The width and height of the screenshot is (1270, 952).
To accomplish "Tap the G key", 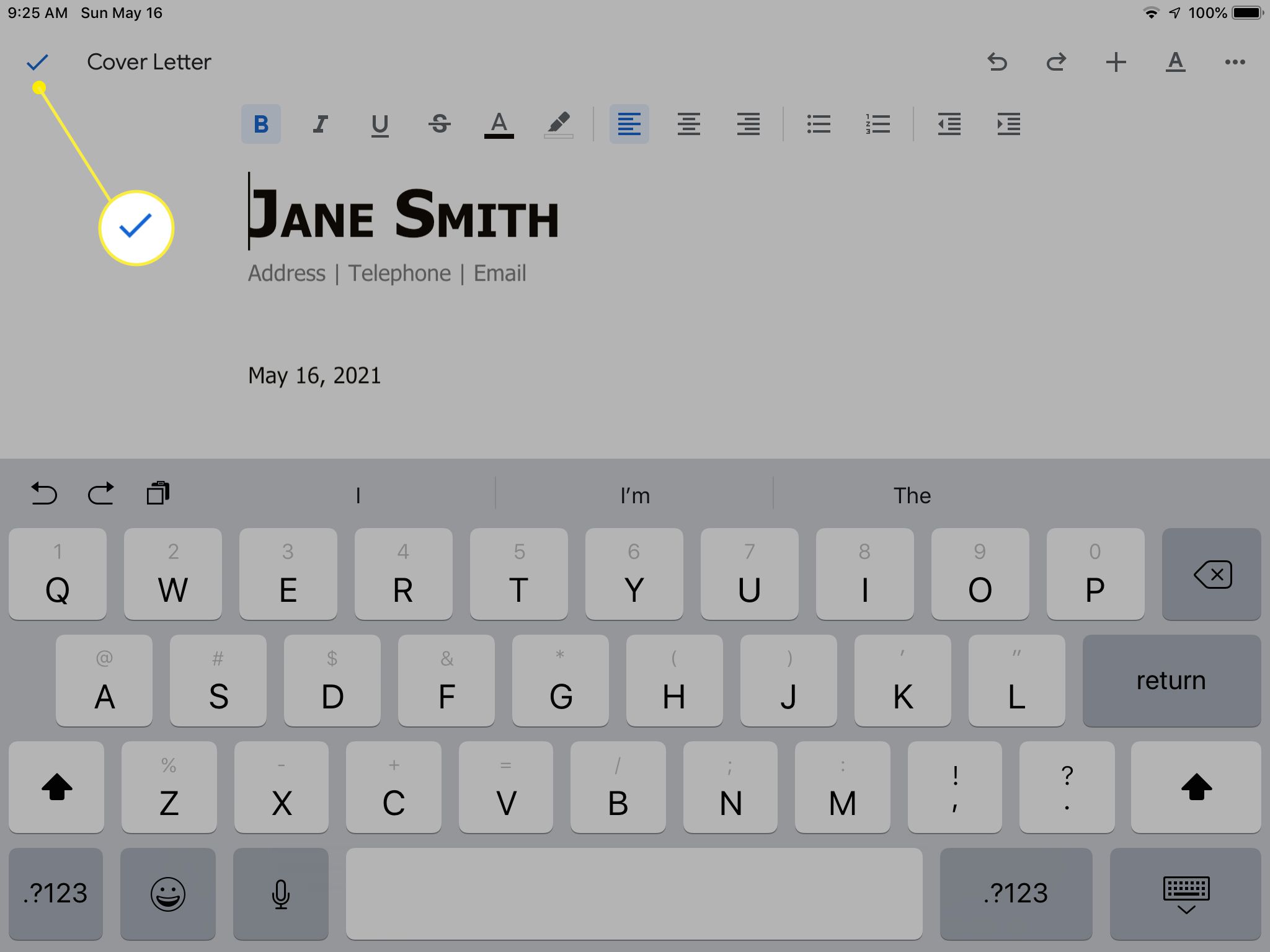I will coord(561,681).
